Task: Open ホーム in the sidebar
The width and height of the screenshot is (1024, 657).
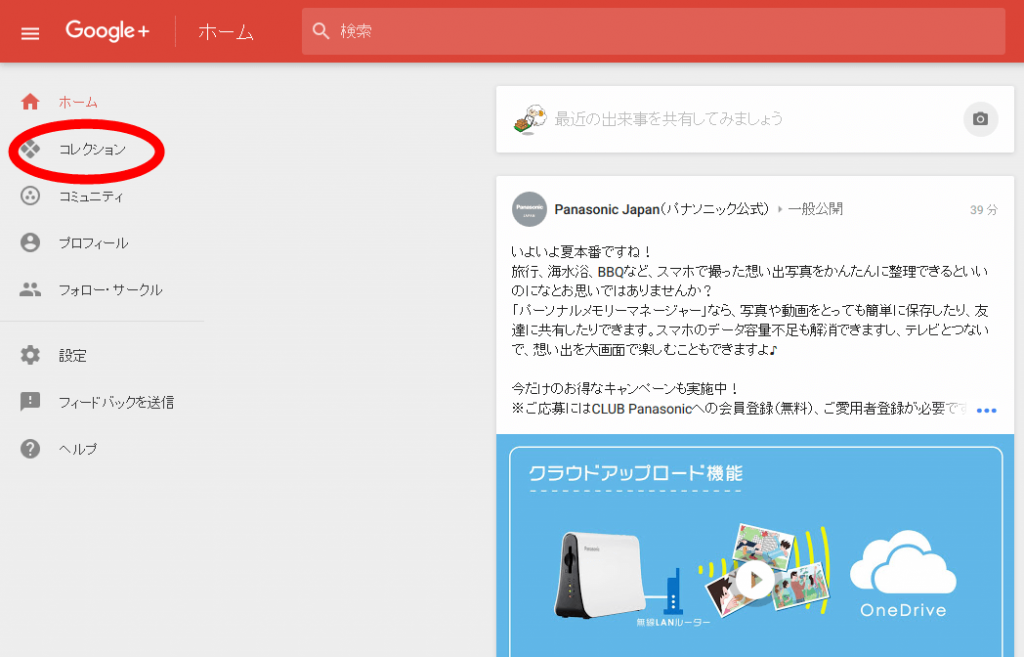Action: pyautogui.click(x=78, y=103)
